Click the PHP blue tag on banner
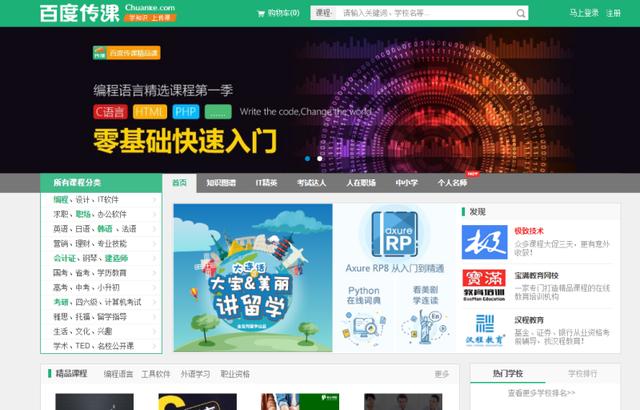 186,112
